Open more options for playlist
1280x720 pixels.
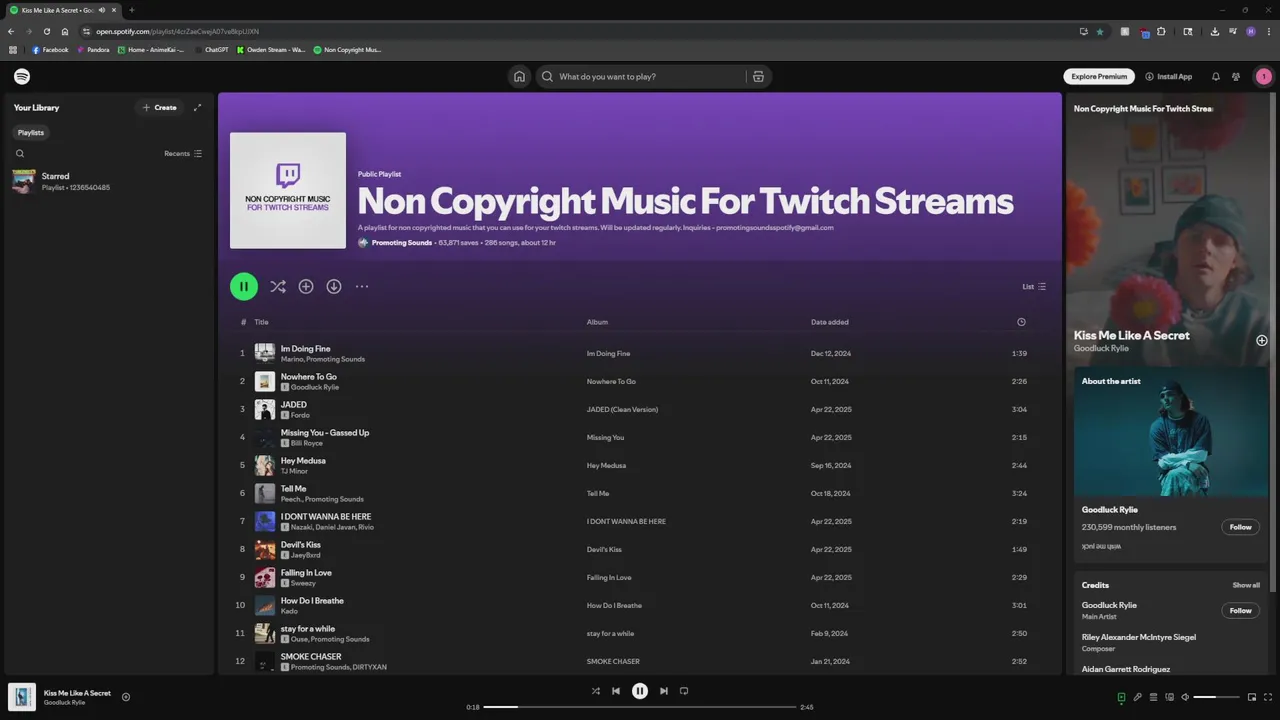362,286
